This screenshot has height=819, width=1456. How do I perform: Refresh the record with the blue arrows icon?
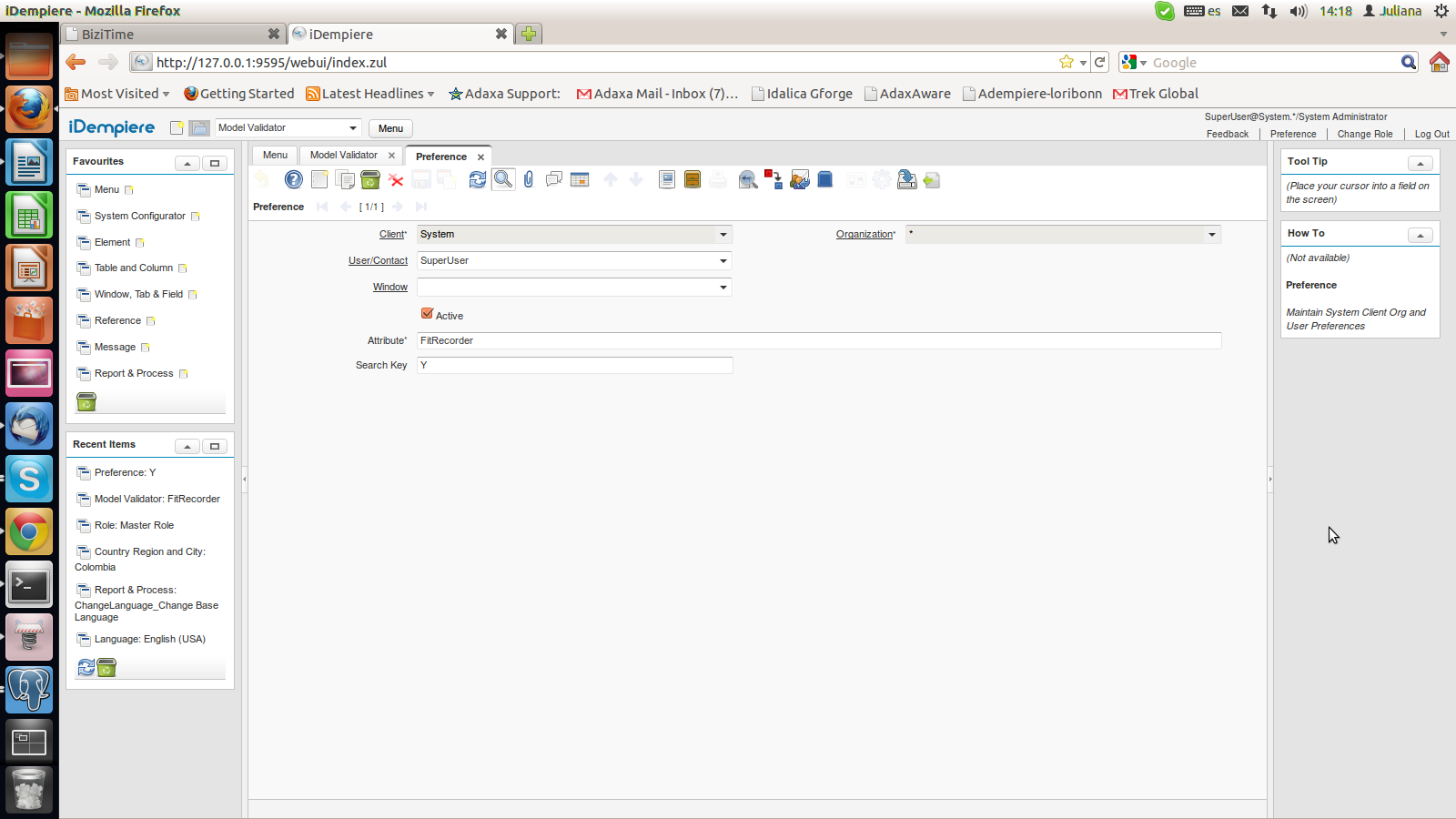tap(477, 179)
